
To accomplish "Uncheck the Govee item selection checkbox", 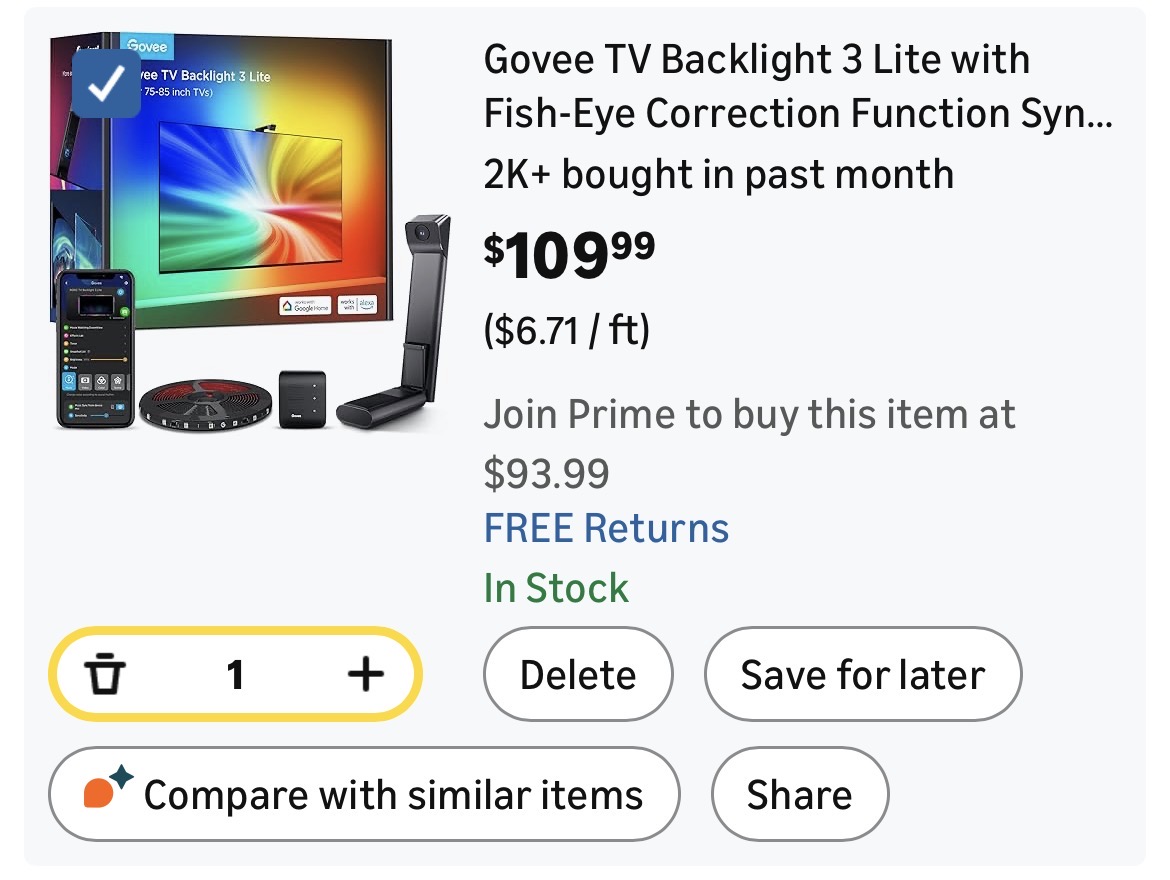I will point(103,90).
